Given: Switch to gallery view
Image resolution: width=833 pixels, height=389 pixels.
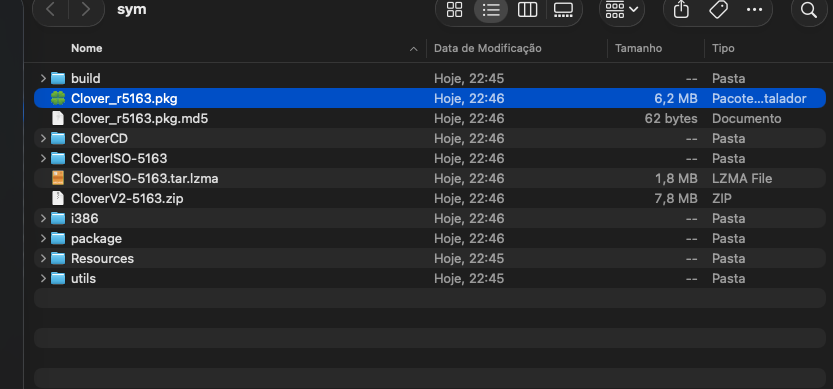Looking at the screenshot, I should [563, 10].
